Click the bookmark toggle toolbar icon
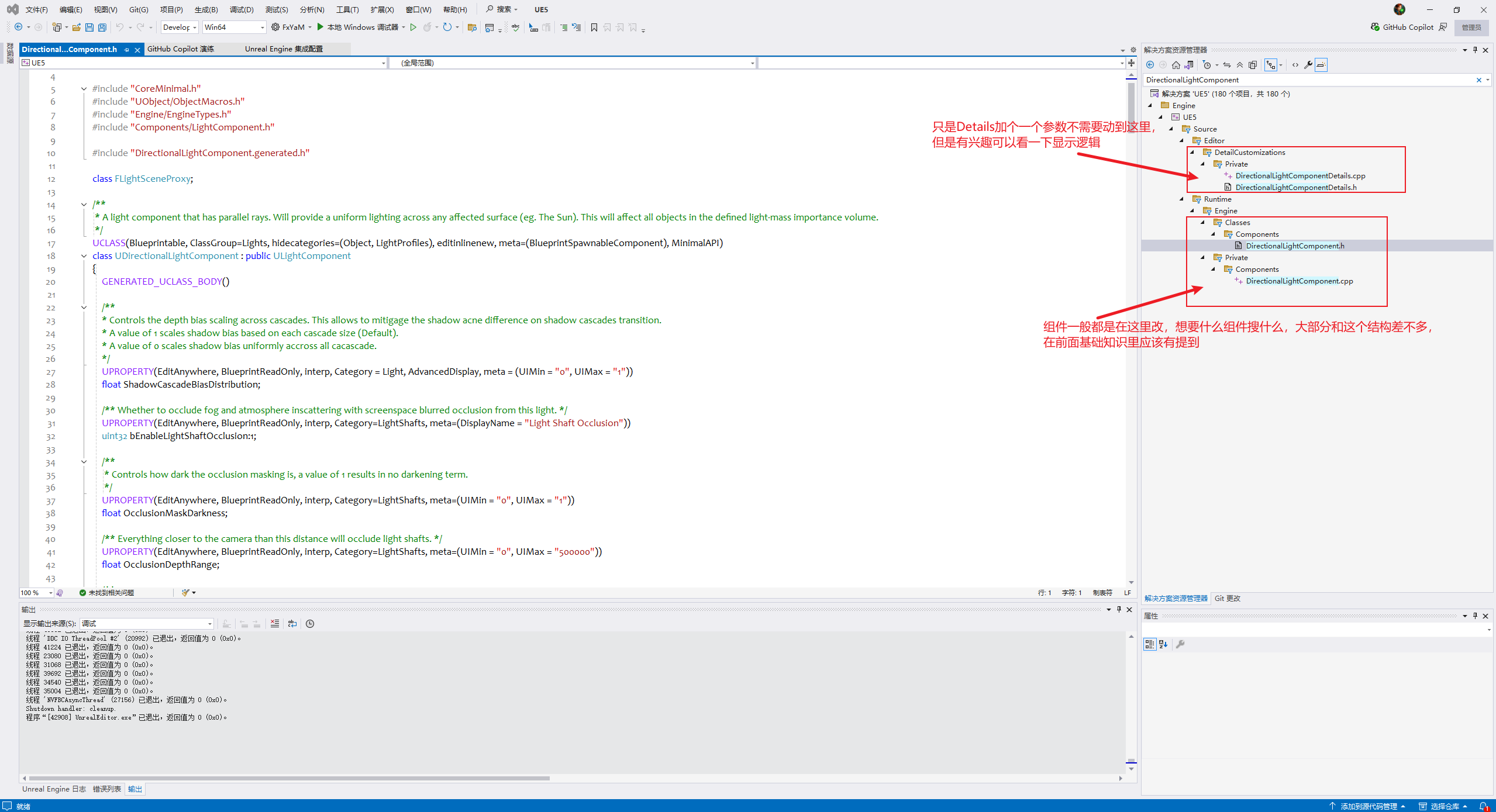This screenshot has width=1496, height=812. (594, 27)
